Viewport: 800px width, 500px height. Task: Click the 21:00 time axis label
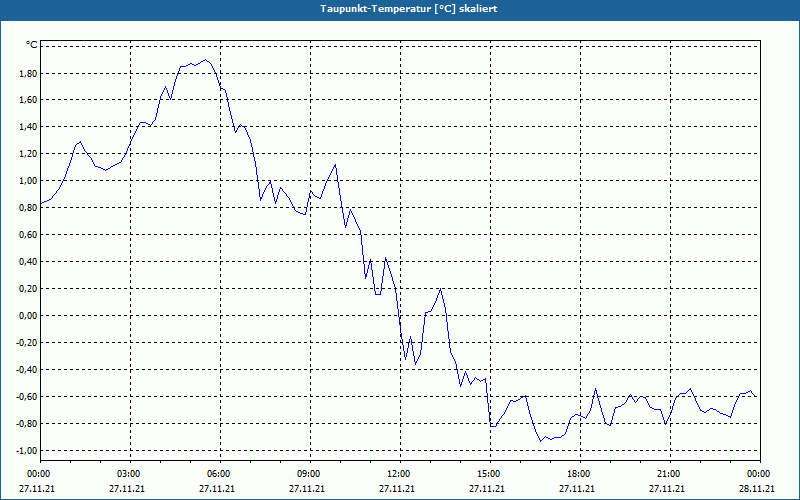(x=670, y=474)
